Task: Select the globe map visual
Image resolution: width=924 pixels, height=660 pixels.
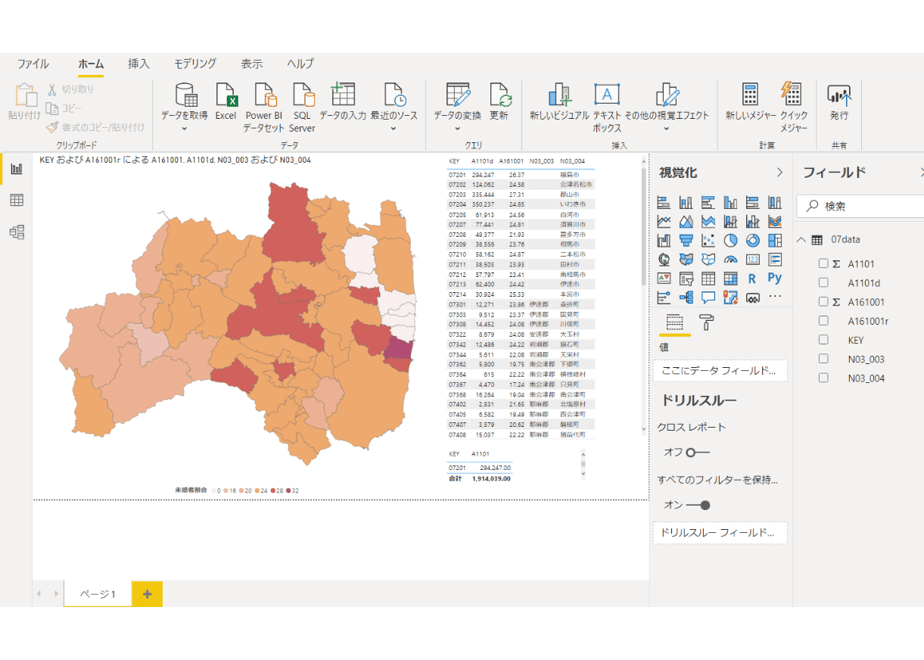Action: (x=664, y=259)
